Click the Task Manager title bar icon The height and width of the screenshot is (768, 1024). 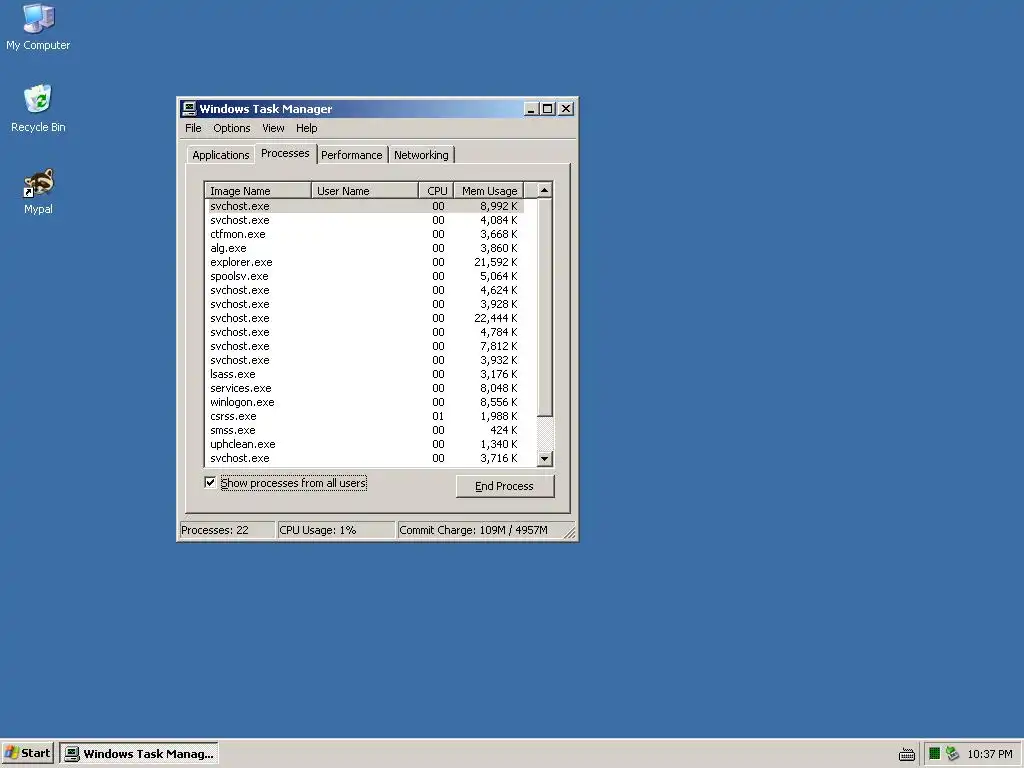(189, 108)
